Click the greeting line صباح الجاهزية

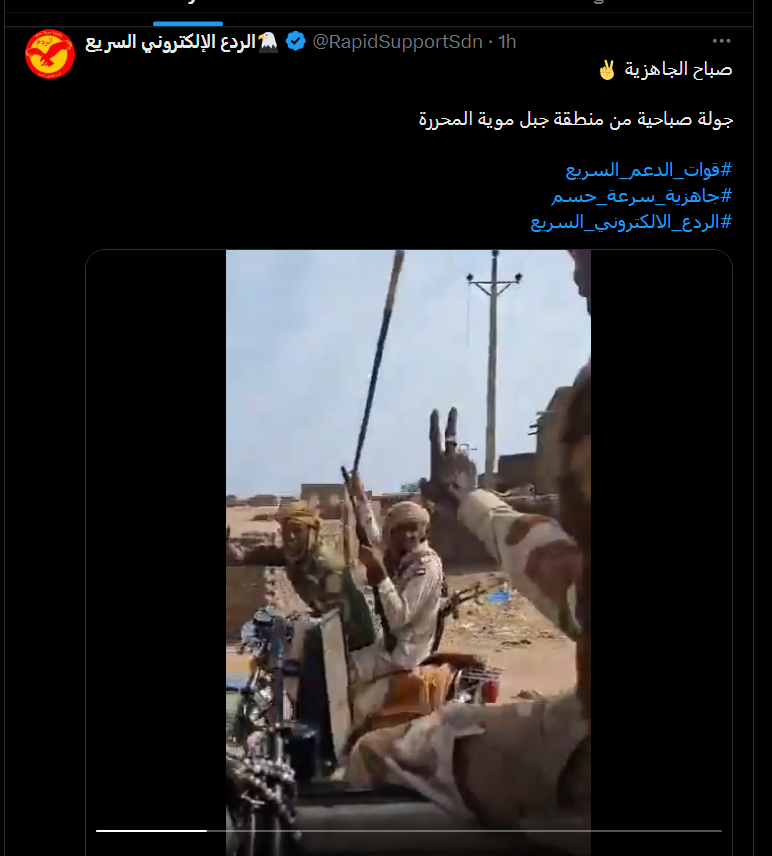(678, 70)
